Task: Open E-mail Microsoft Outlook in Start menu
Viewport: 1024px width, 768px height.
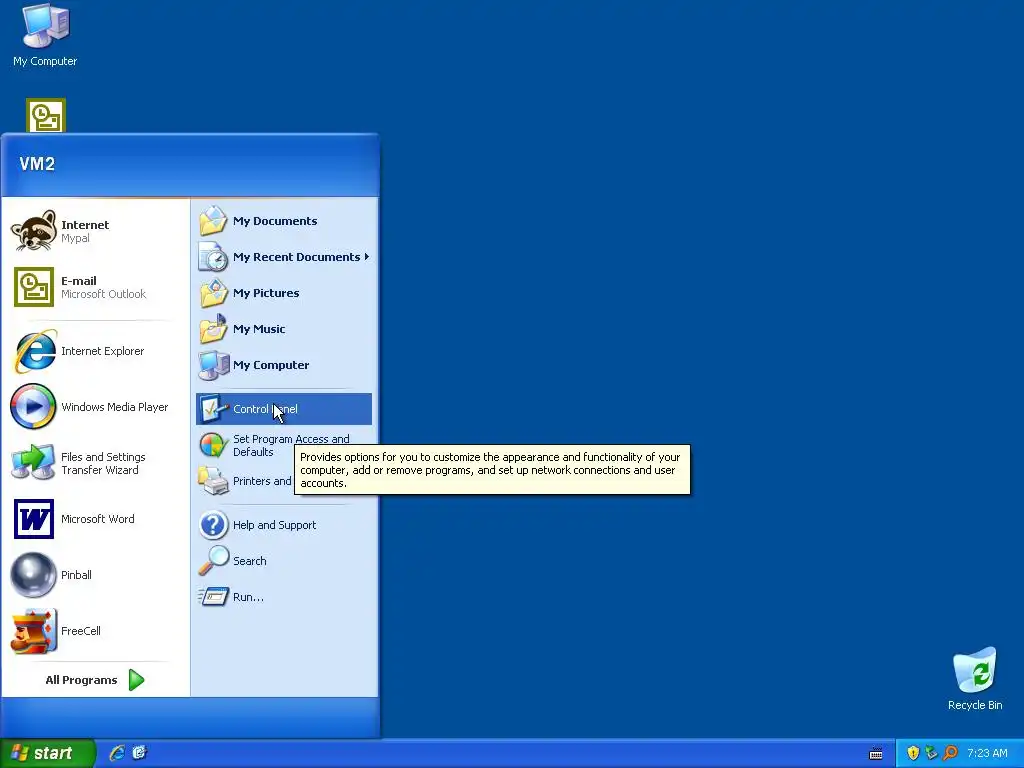Action: coord(95,287)
